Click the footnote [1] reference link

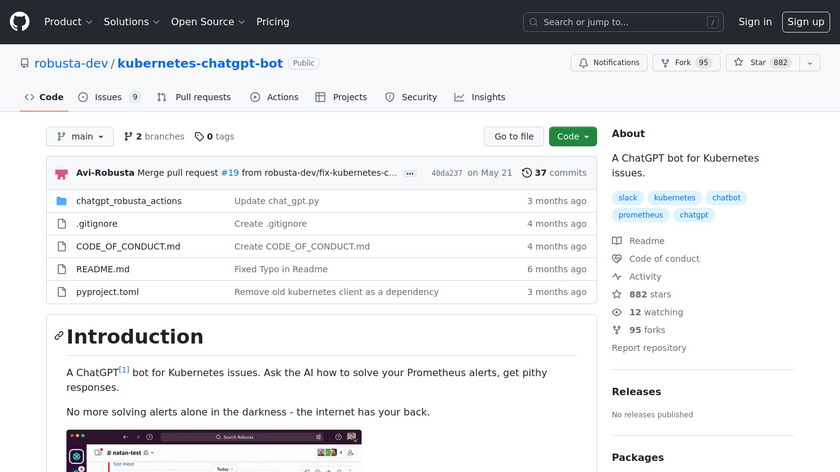coord(124,370)
